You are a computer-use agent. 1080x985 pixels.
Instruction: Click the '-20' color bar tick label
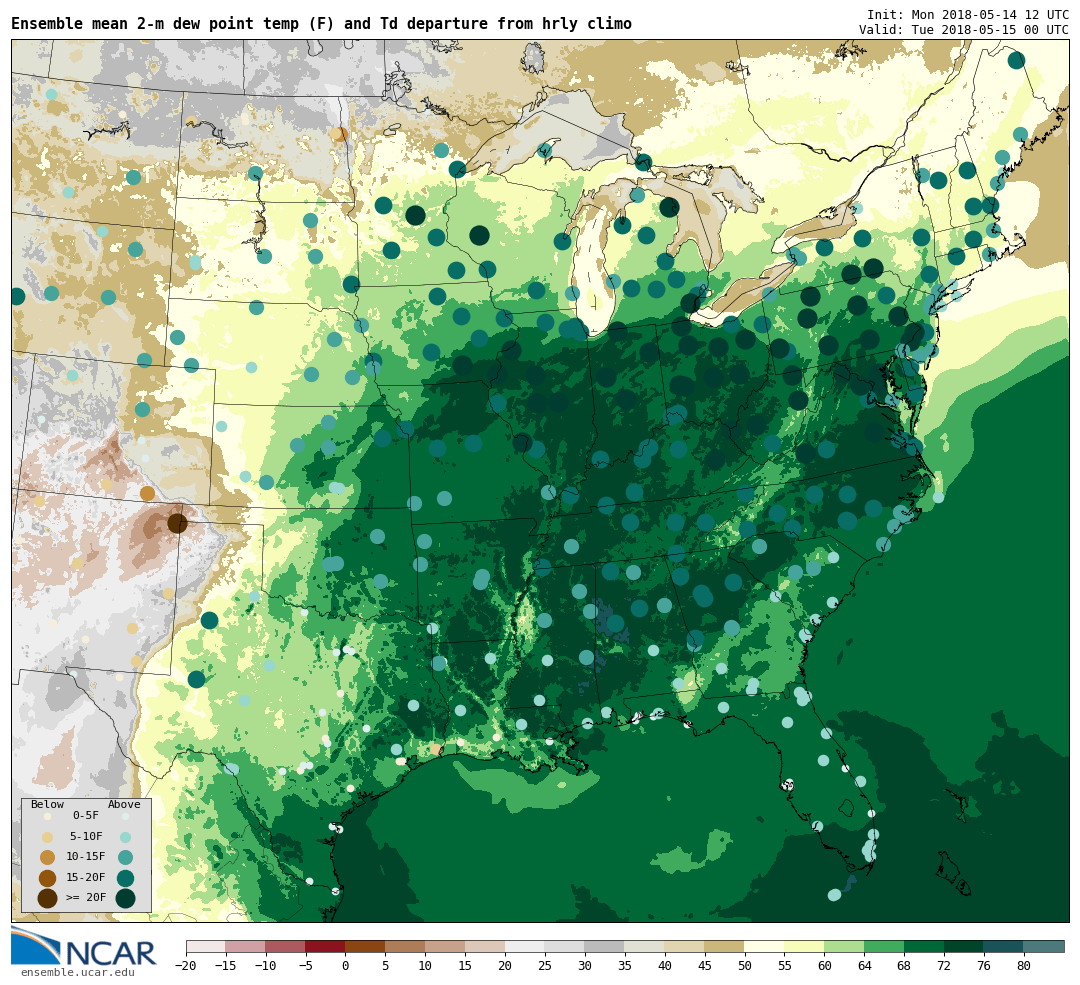pos(186,966)
